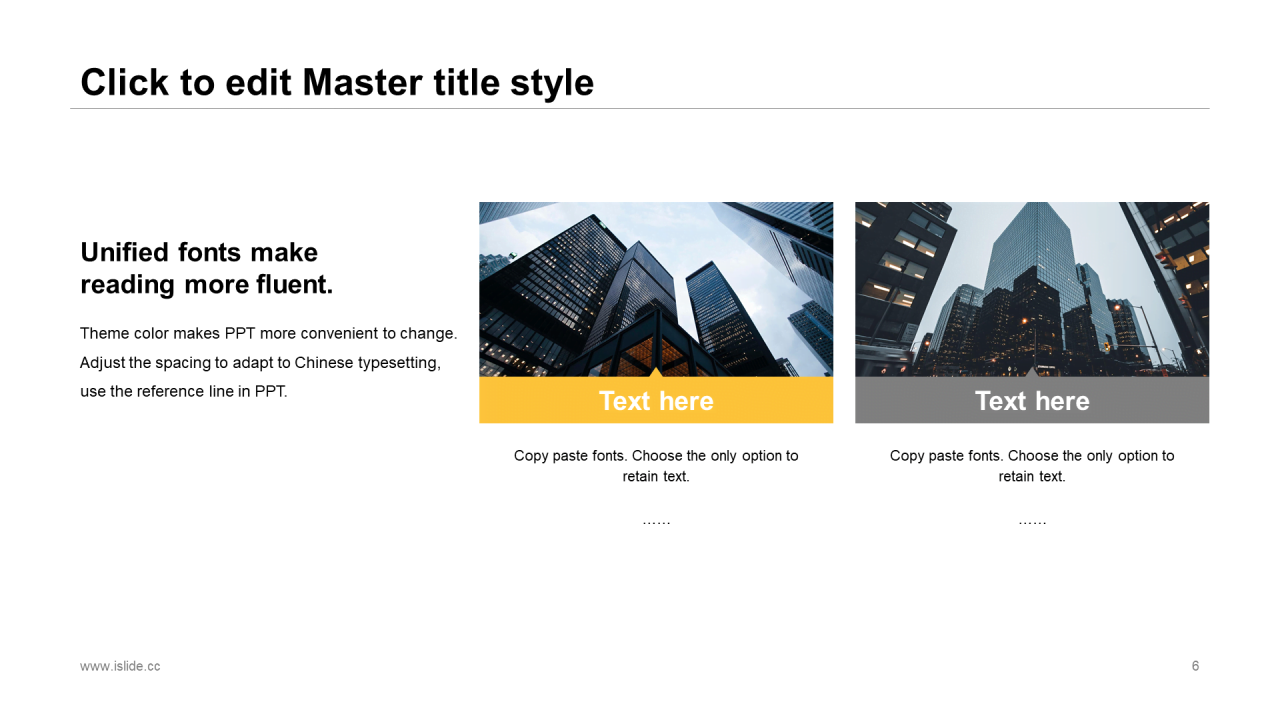Screen dimensions: 1280x720
Task: Select the yellow 'Text here' banner
Action: pyautogui.click(x=656, y=400)
